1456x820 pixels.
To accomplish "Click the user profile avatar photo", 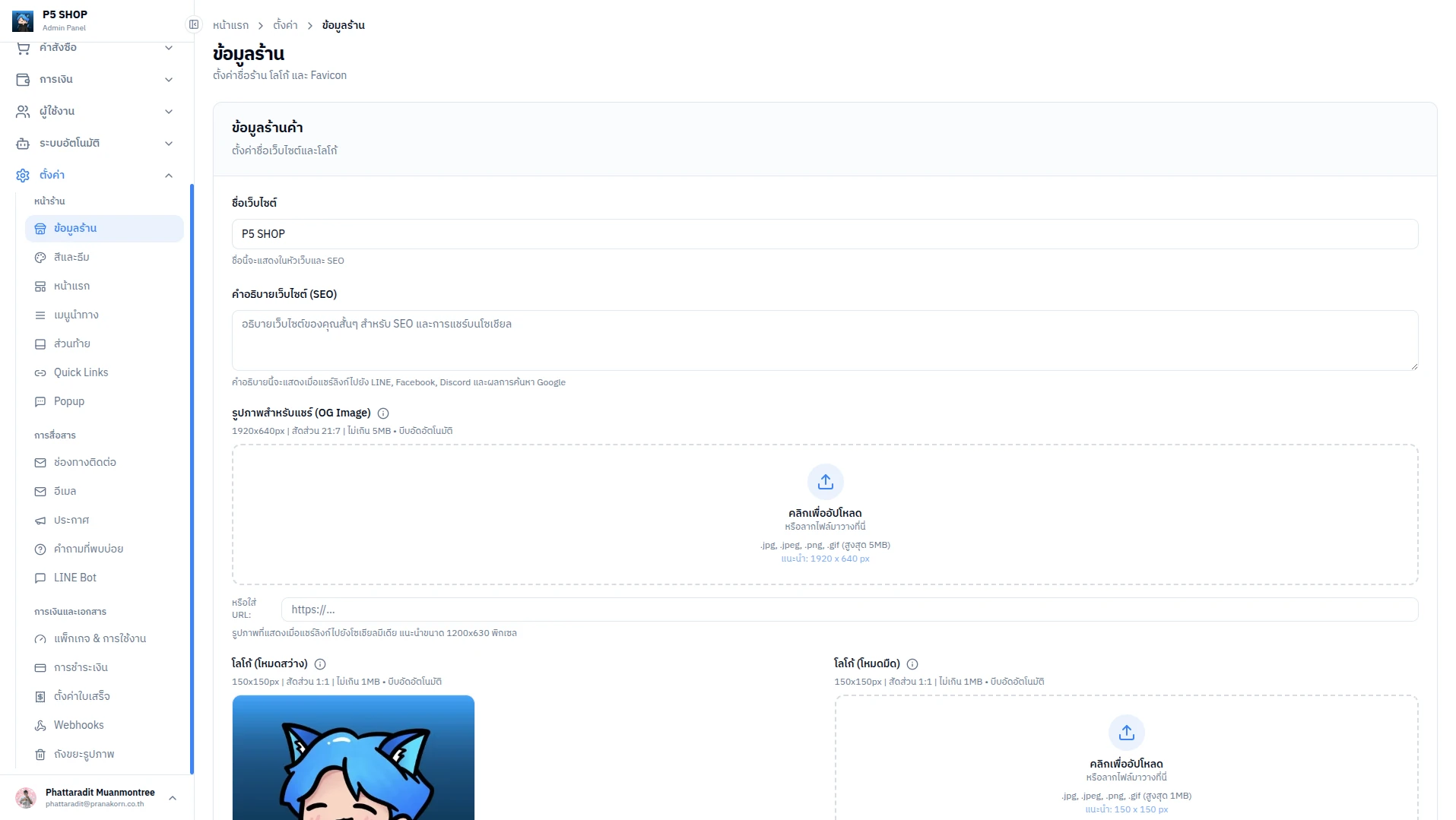I will pyautogui.click(x=26, y=798).
